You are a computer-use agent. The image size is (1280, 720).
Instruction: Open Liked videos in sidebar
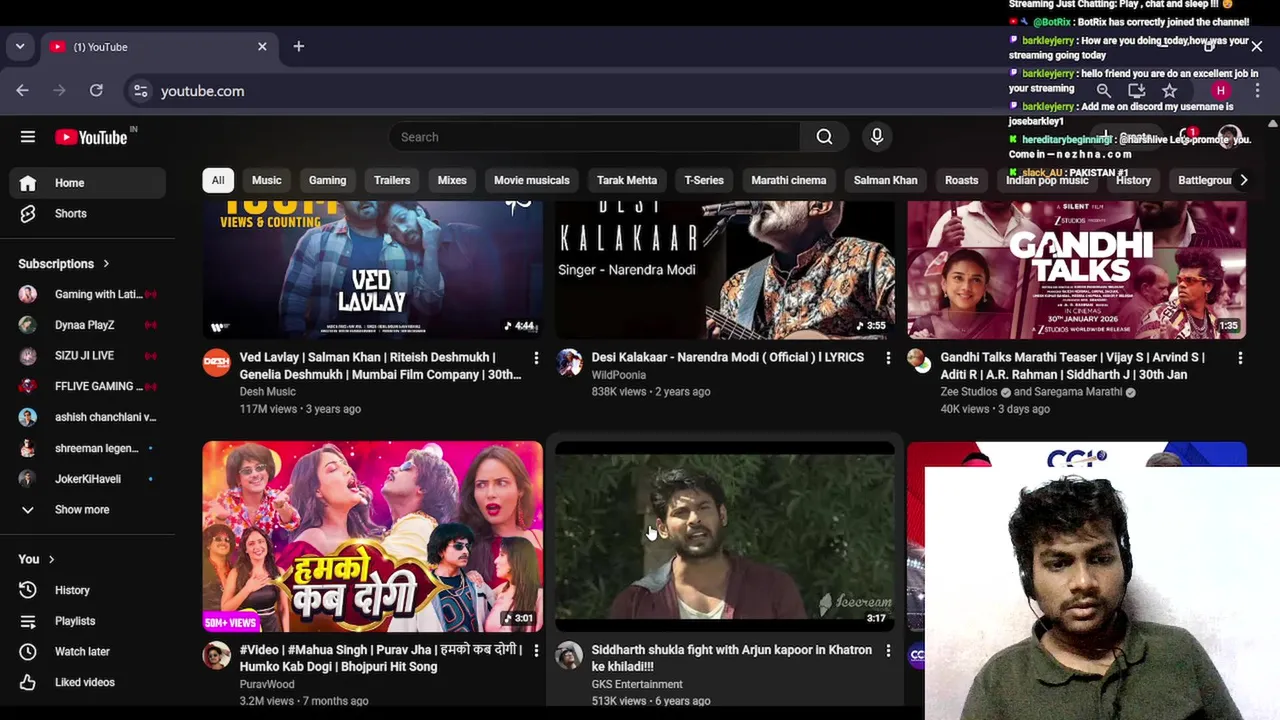point(88,682)
